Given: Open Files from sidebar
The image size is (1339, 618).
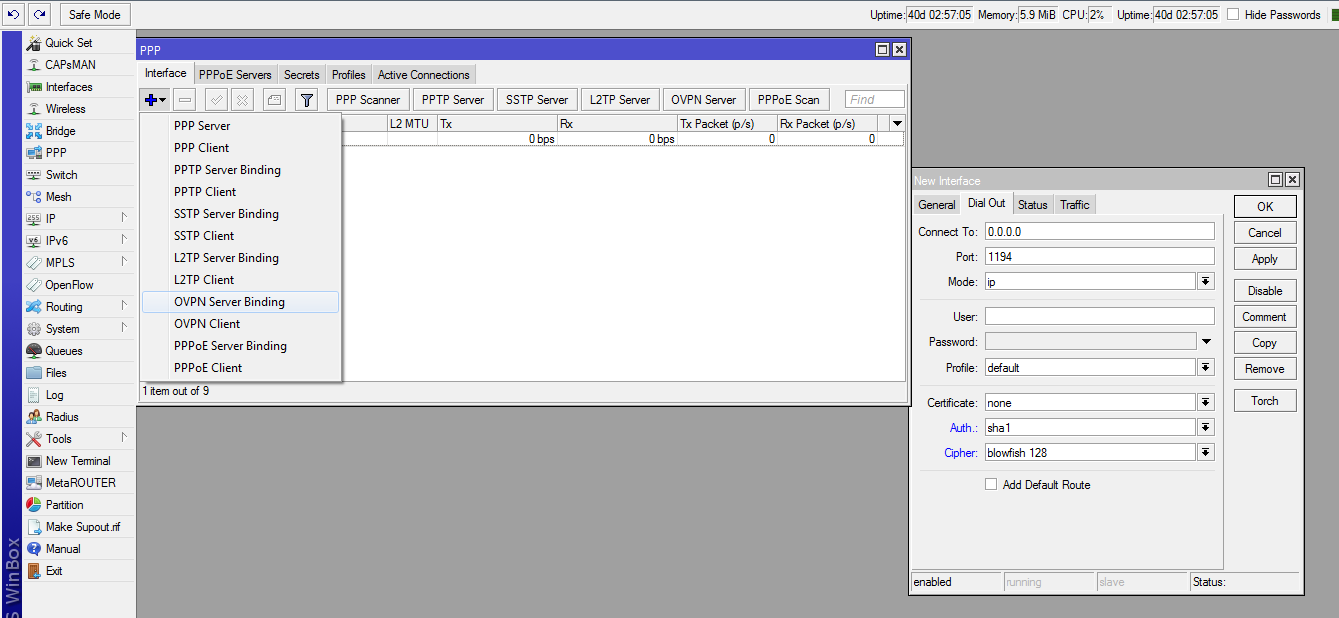Looking at the screenshot, I should coord(56,373).
